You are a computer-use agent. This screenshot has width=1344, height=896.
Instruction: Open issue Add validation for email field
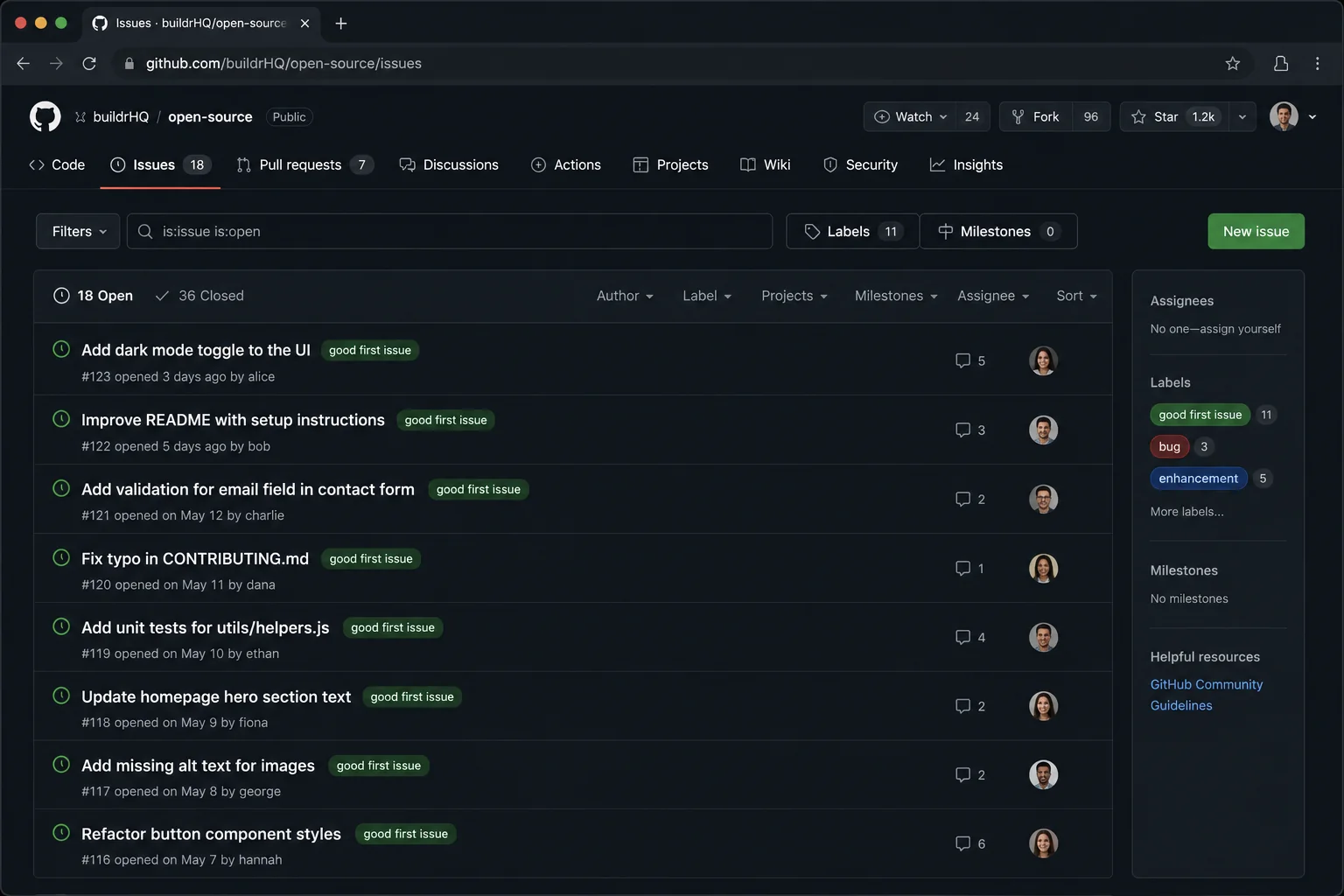(248, 489)
